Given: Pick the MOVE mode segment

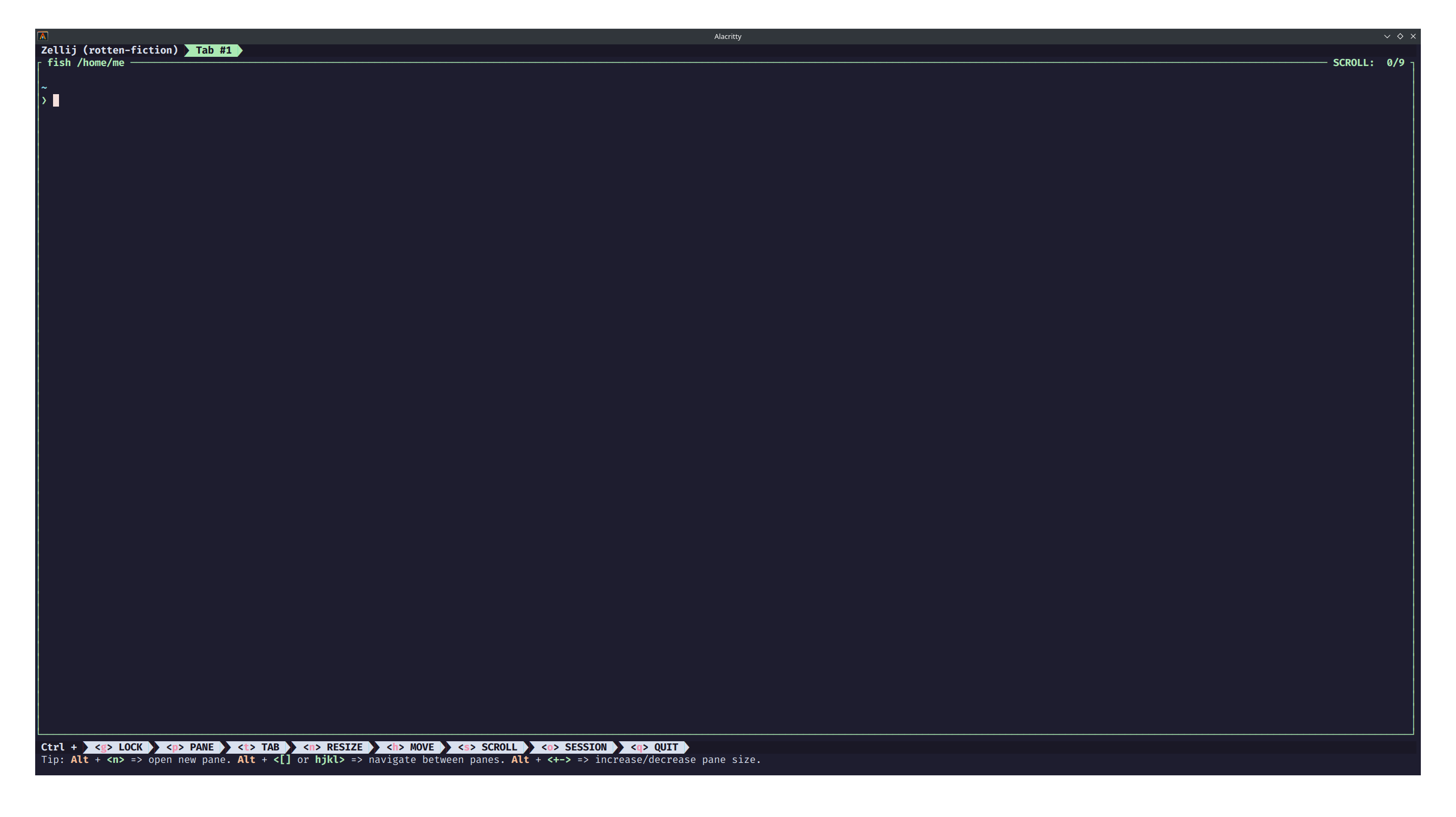Looking at the screenshot, I should pos(410,747).
